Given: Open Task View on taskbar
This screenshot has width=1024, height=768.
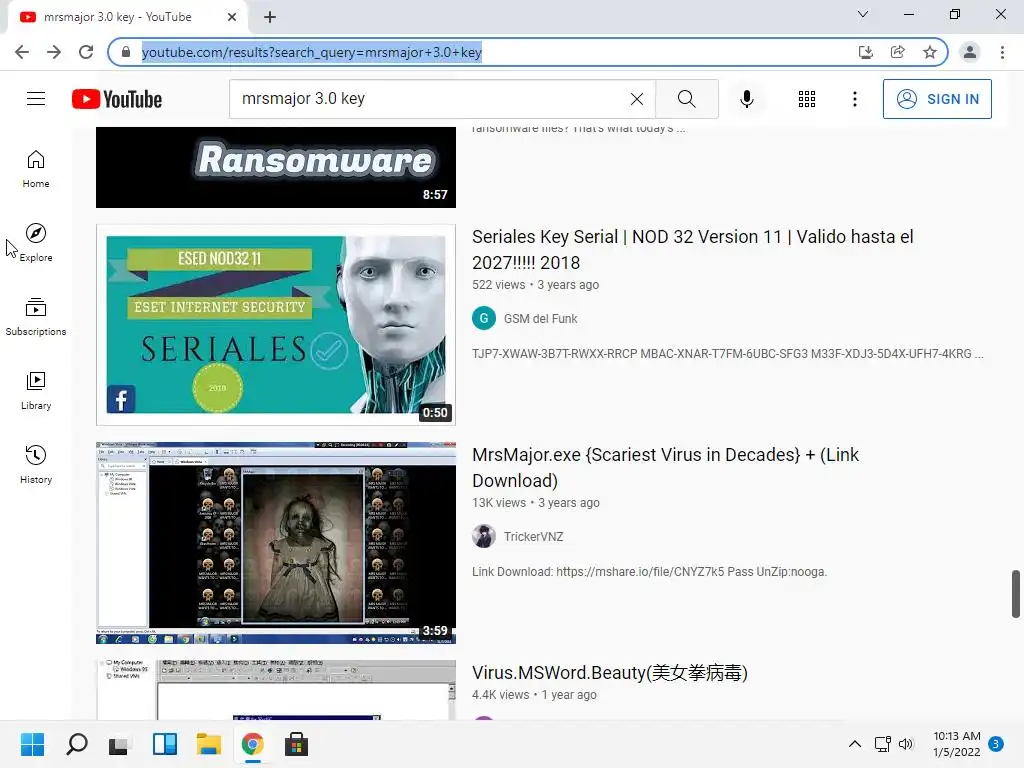Looking at the screenshot, I should tap(120, 744).
